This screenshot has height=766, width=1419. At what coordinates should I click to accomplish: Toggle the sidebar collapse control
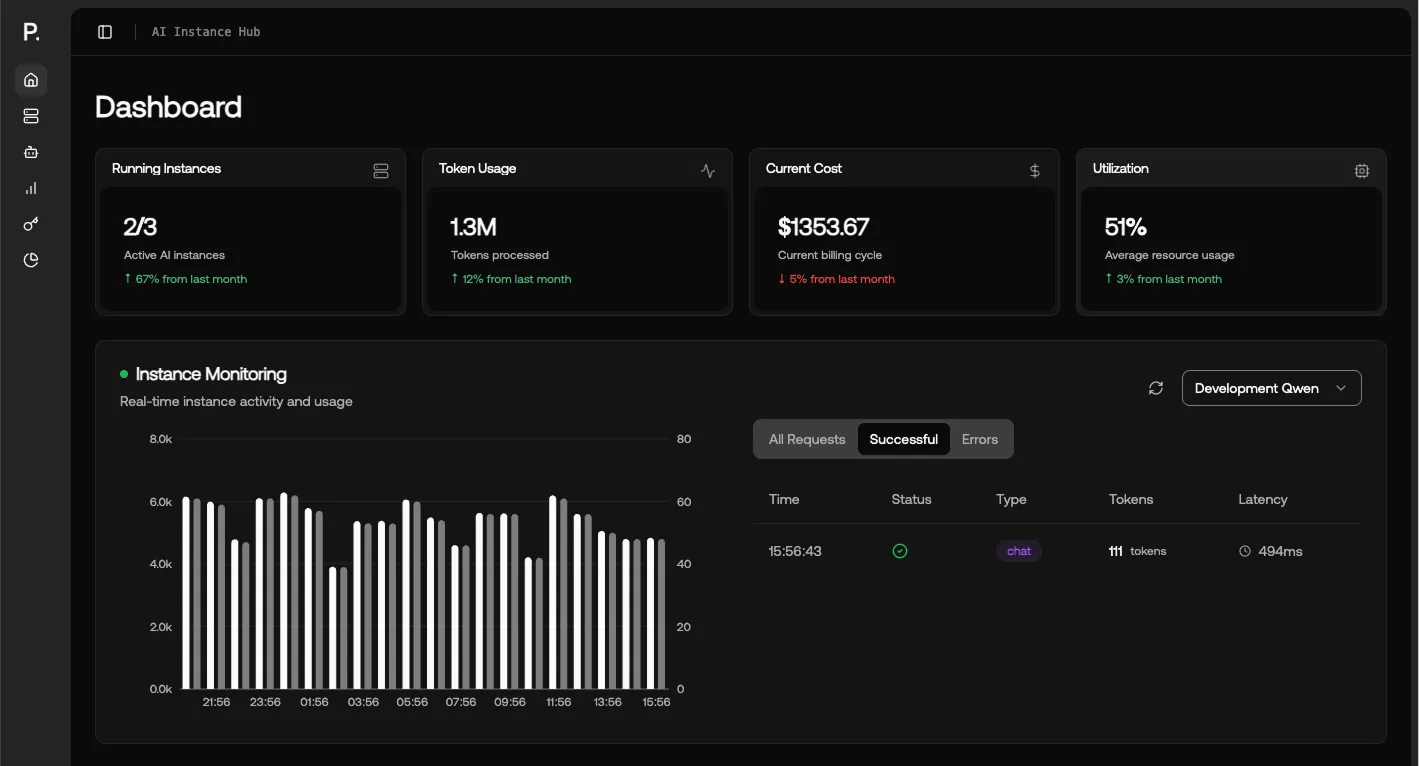tap(104, 31)
